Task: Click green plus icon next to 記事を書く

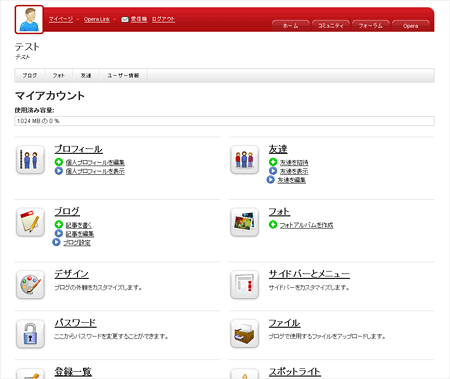Action: point(59,224)
